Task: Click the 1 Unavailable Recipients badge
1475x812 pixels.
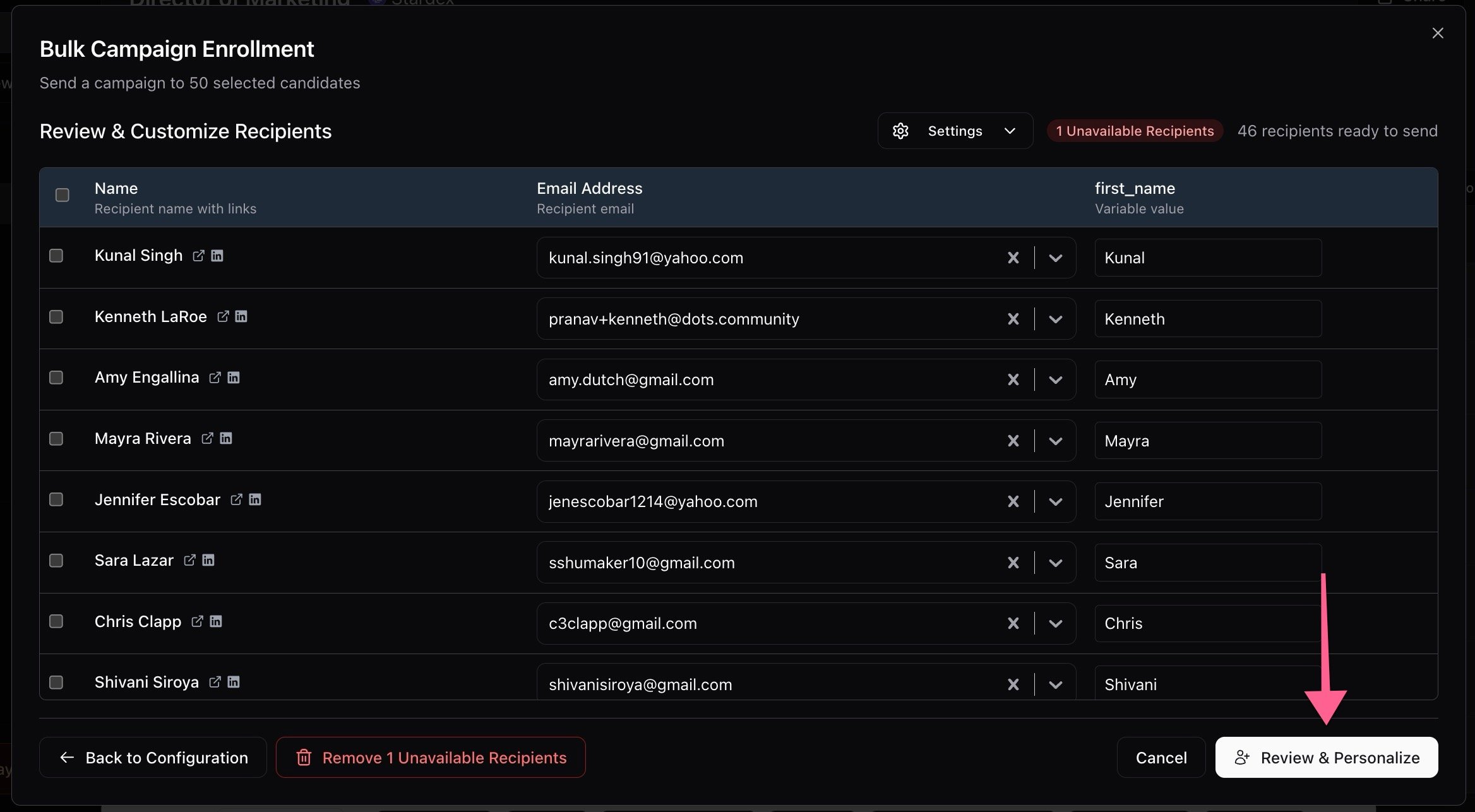Action: click(1135, 131)
